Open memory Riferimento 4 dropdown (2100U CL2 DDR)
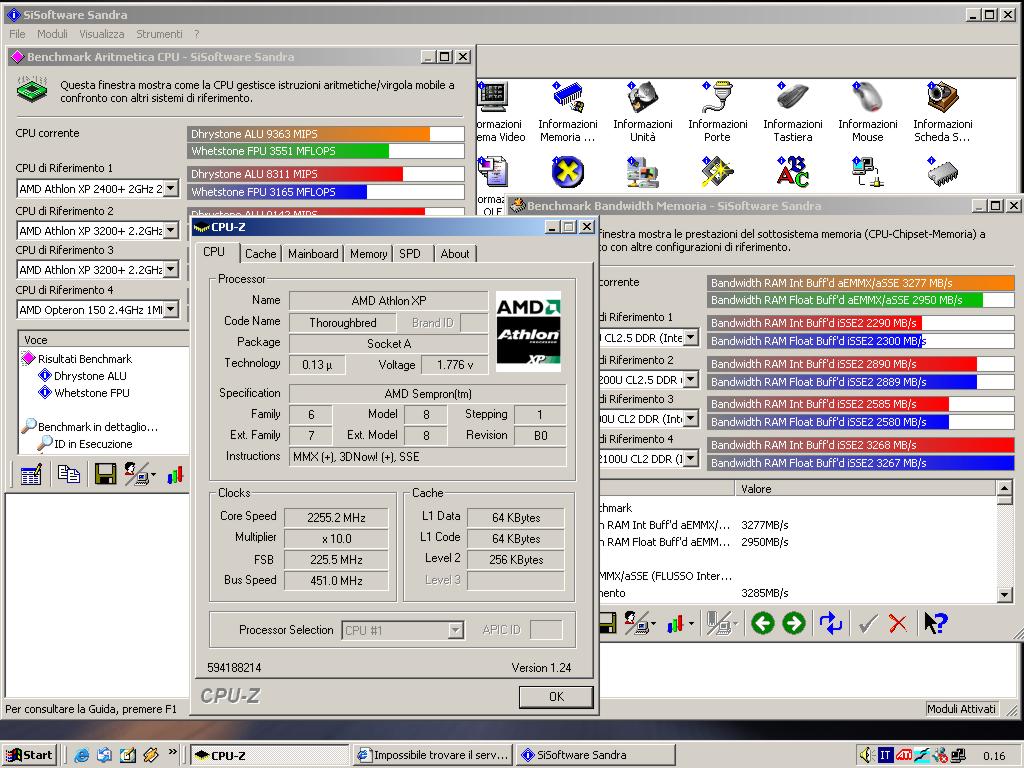Viewport: 1024px width, 768px height. [691, 459]
